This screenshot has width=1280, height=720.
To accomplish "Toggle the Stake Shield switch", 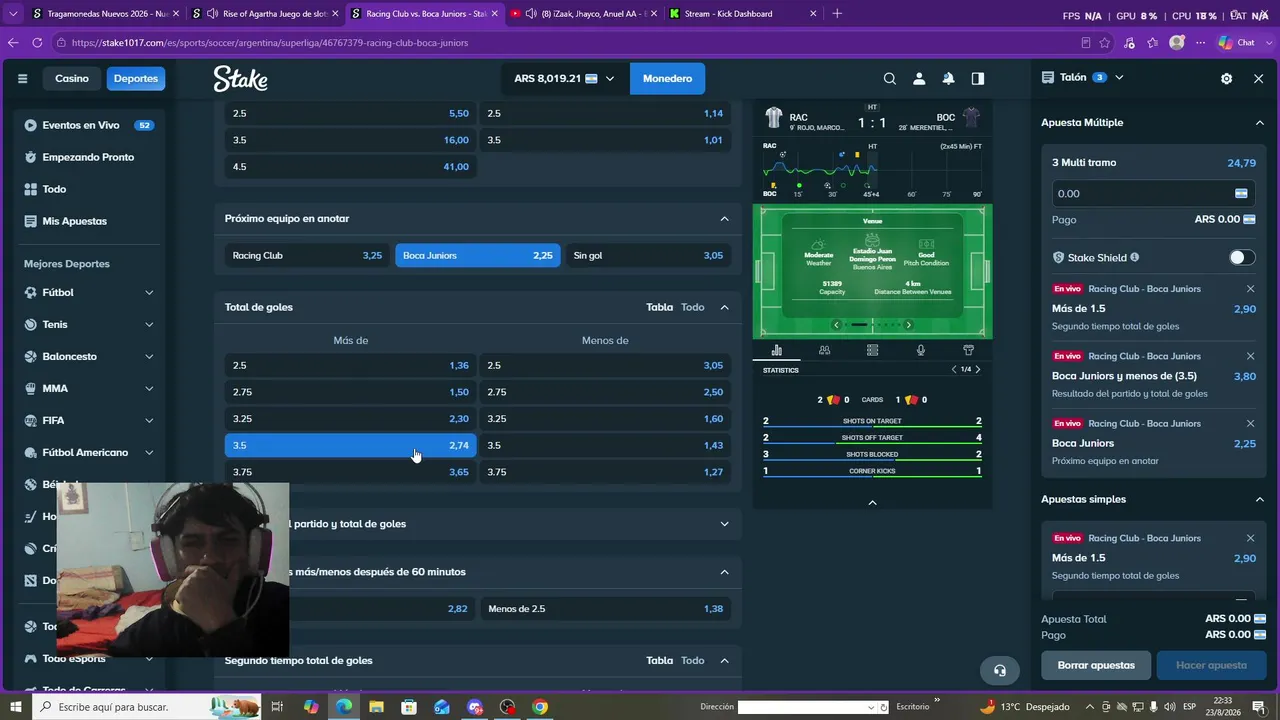I will (1241, 257).
